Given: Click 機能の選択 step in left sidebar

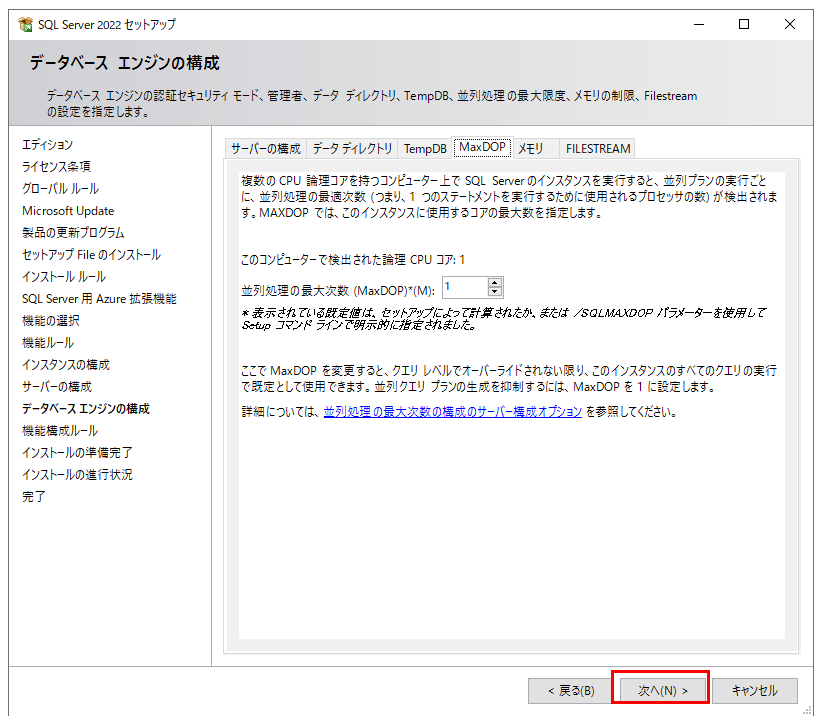Looking at the screenshot, I should [51, 321].
